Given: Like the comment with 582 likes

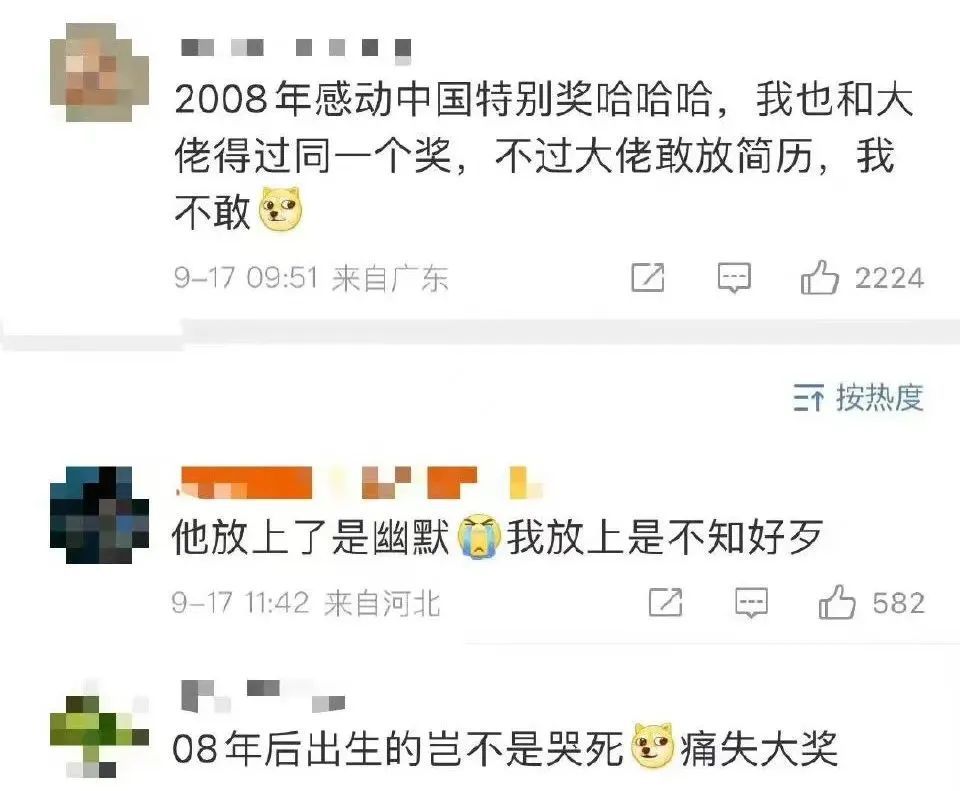Looking at the screenshot, I should pyautogui.click(x=836, y=602).
